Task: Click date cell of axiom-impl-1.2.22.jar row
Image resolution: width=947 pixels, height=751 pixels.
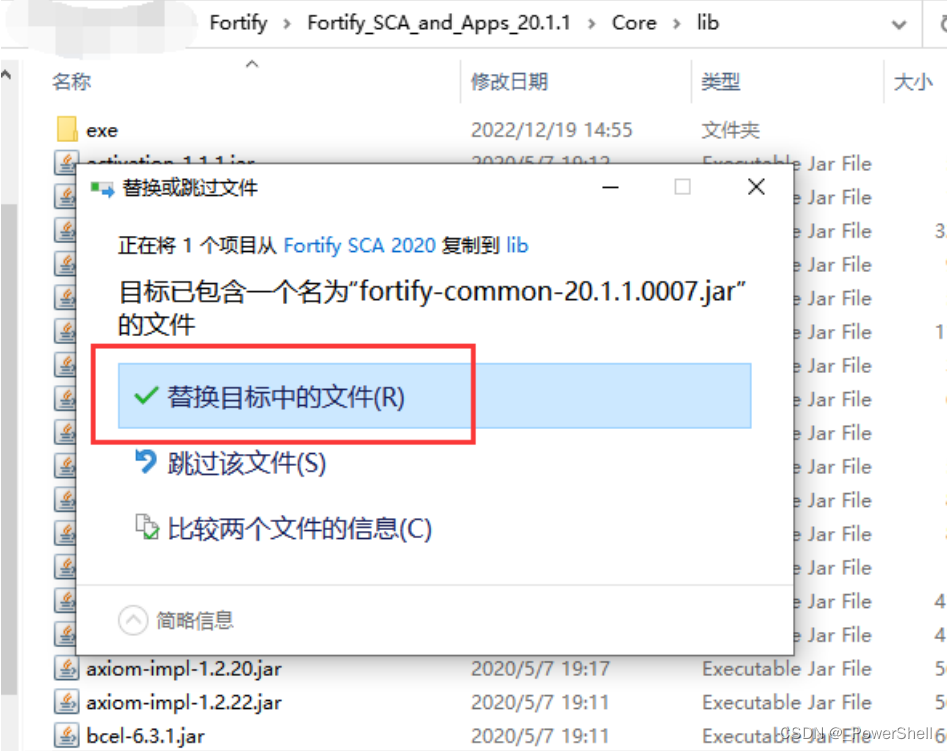Action: pyautogui.click(x=540, y=703)
